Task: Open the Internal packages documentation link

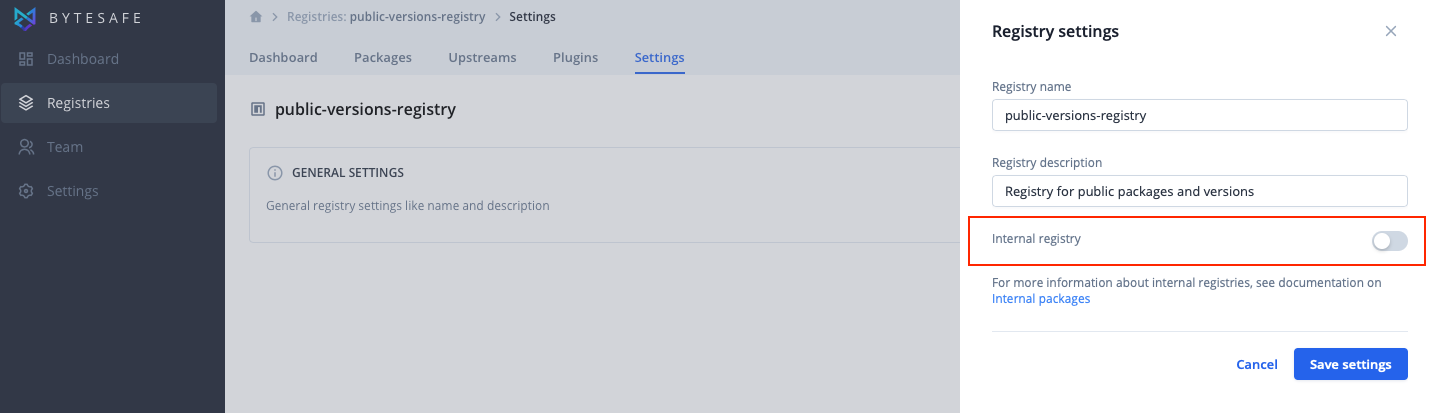Action: (1041, 299)
